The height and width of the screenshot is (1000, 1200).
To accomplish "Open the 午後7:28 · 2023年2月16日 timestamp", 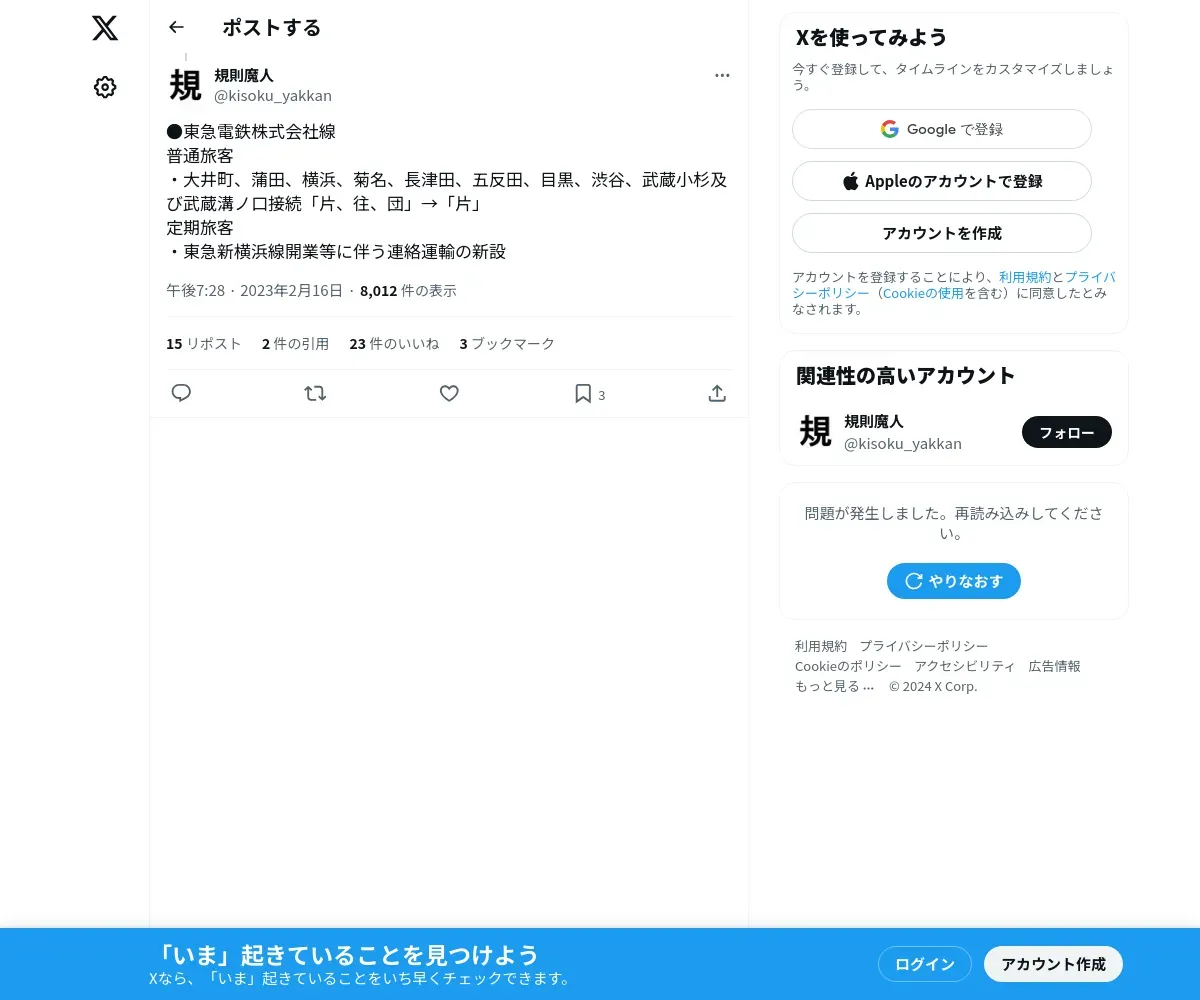I will point(254,290).
